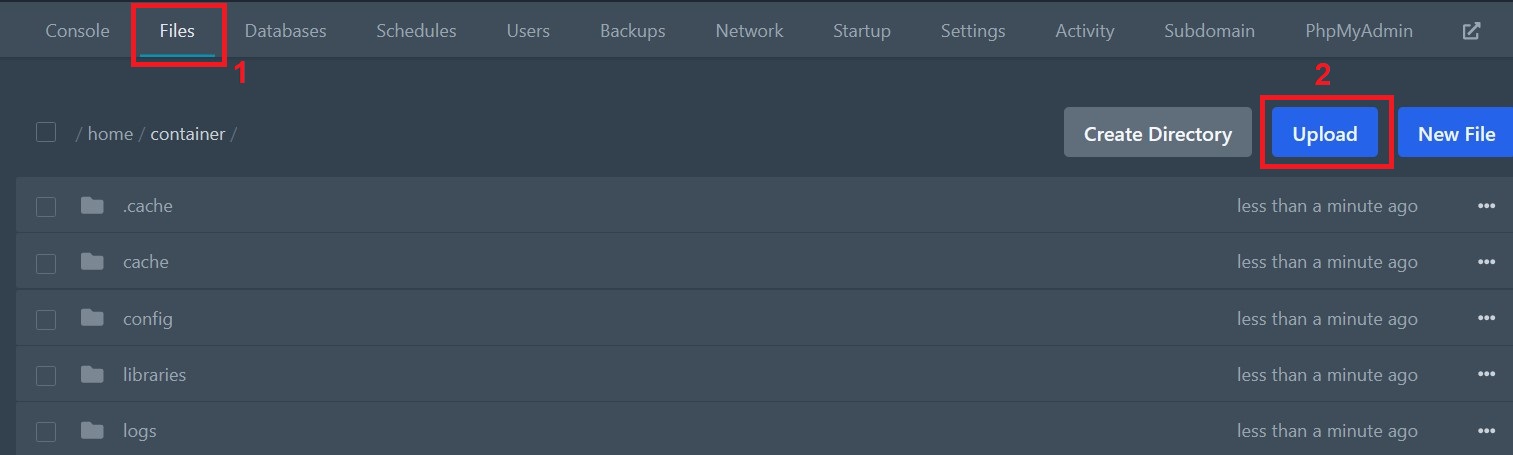Open the three-dot menu for .cache folder
Screen dimensions: 1513x455
(1486, 206)
